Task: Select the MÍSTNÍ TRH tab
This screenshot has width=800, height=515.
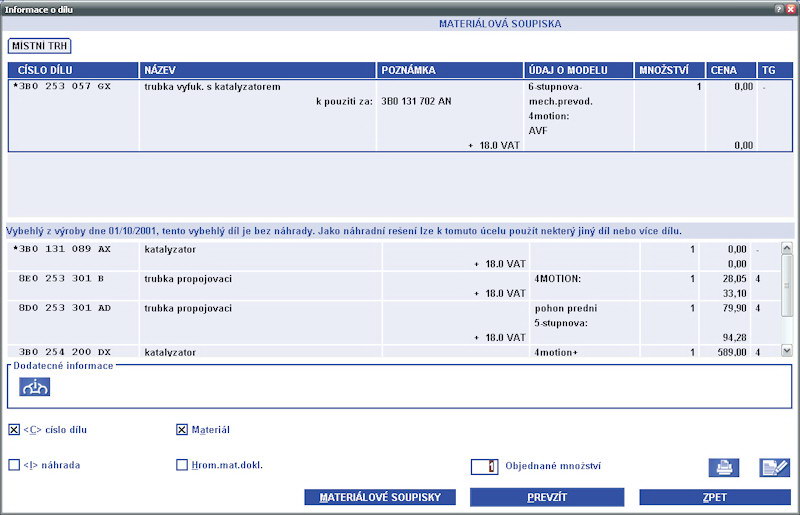Action: click(40, 45)
